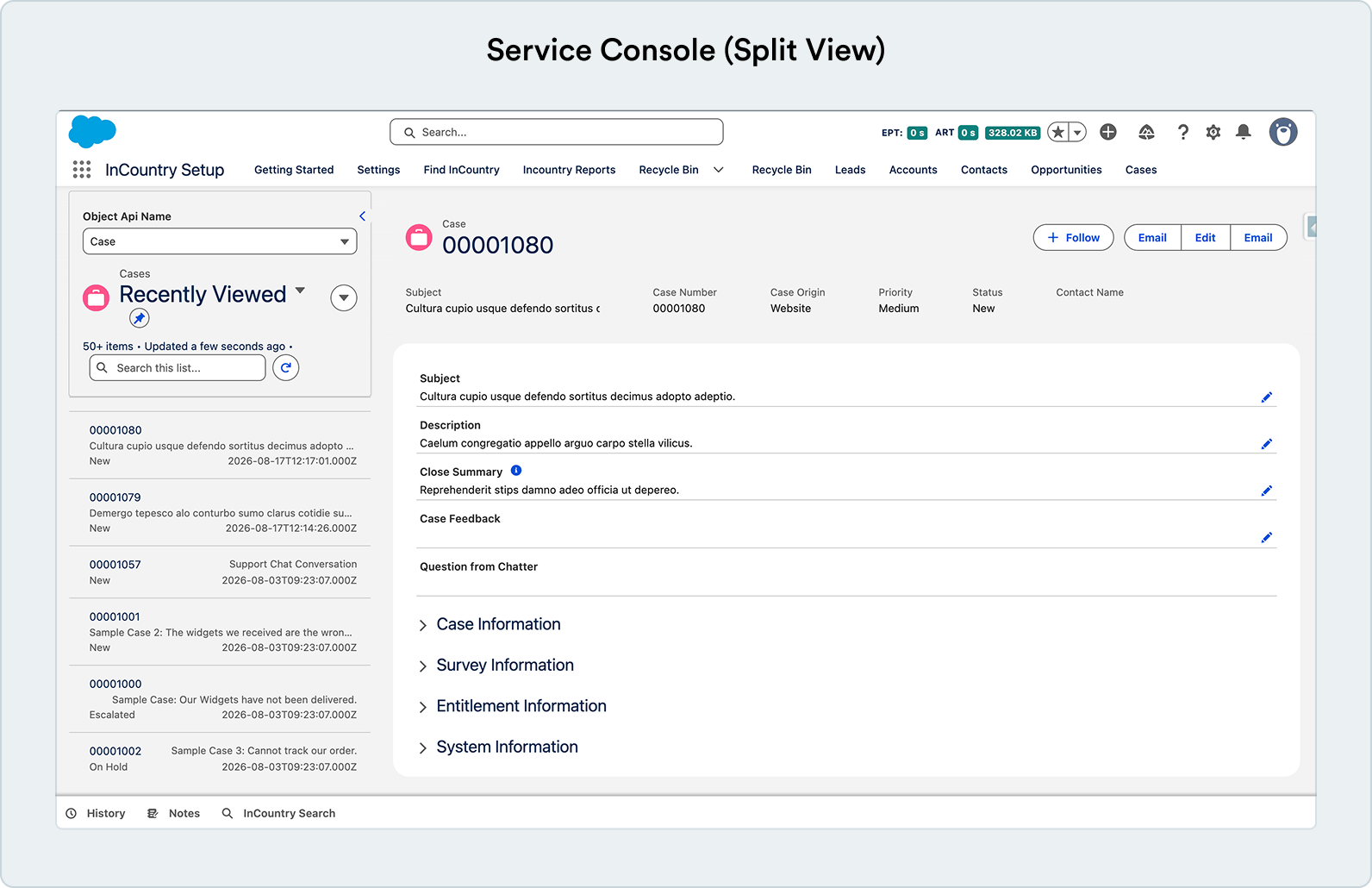Edit the Case Feedback pencil icon
Image resolution: width=1372 pixels, height=888 pixels.
1266,537
